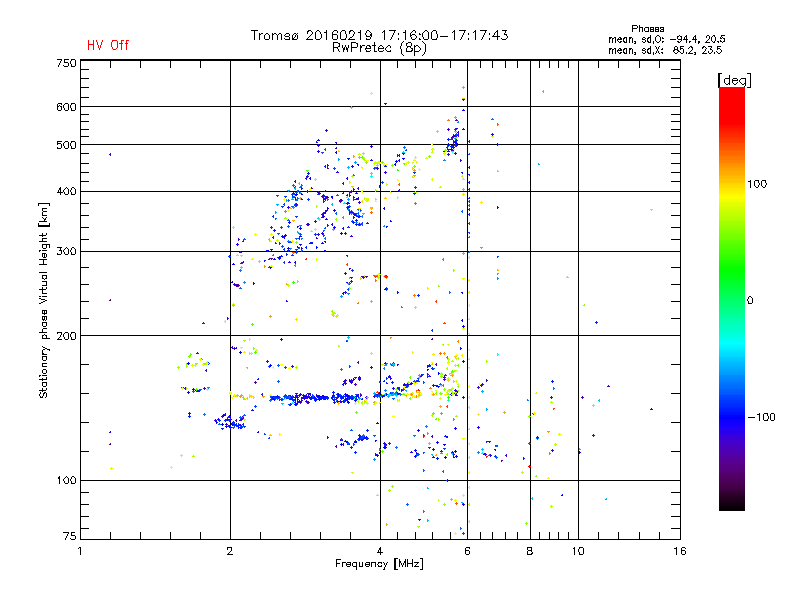
Task: Click the 6 MHz x-axis tick label
Action: tap(467, 552)
